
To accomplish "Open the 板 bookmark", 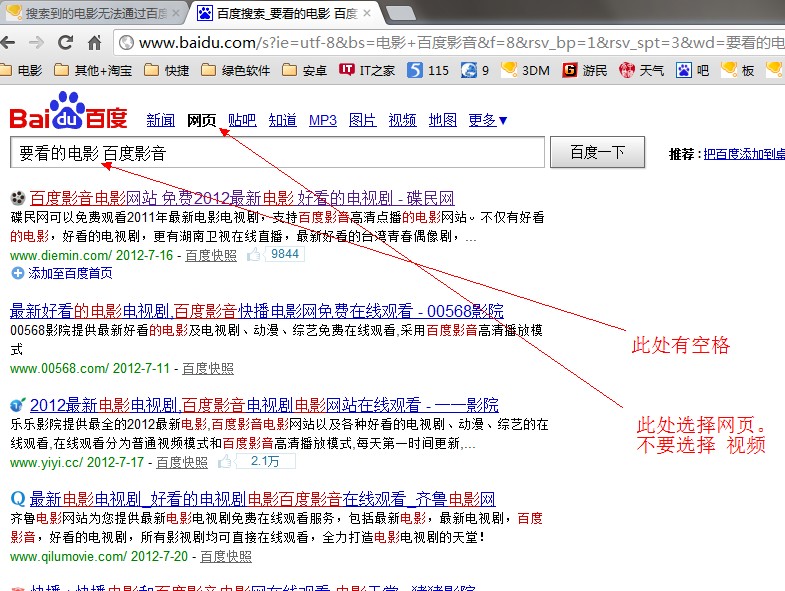I will pos(737,70).
